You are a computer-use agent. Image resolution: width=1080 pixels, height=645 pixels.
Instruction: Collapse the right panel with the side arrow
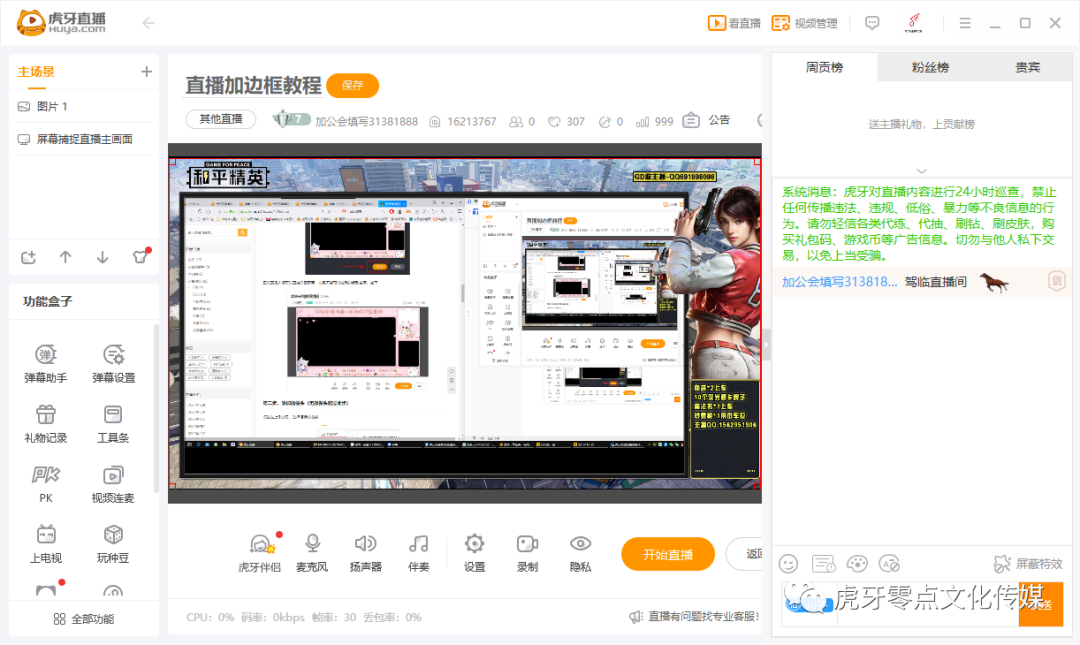[x=766, y=345]
